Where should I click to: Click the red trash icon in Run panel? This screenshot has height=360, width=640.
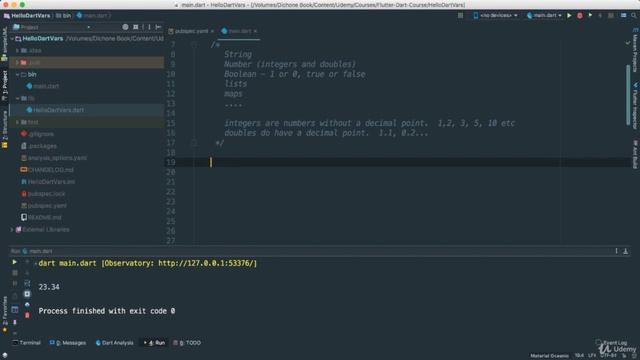(x=27, y=315)
